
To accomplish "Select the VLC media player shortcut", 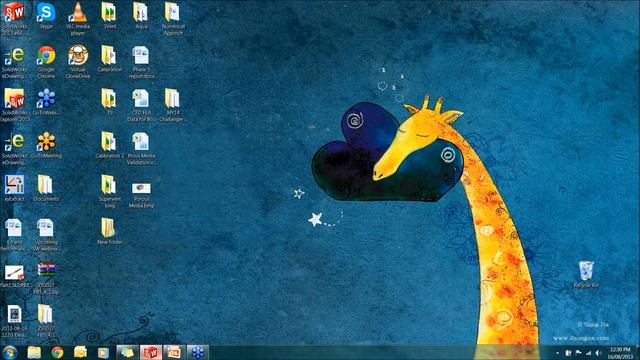I will tap(78, 18).
